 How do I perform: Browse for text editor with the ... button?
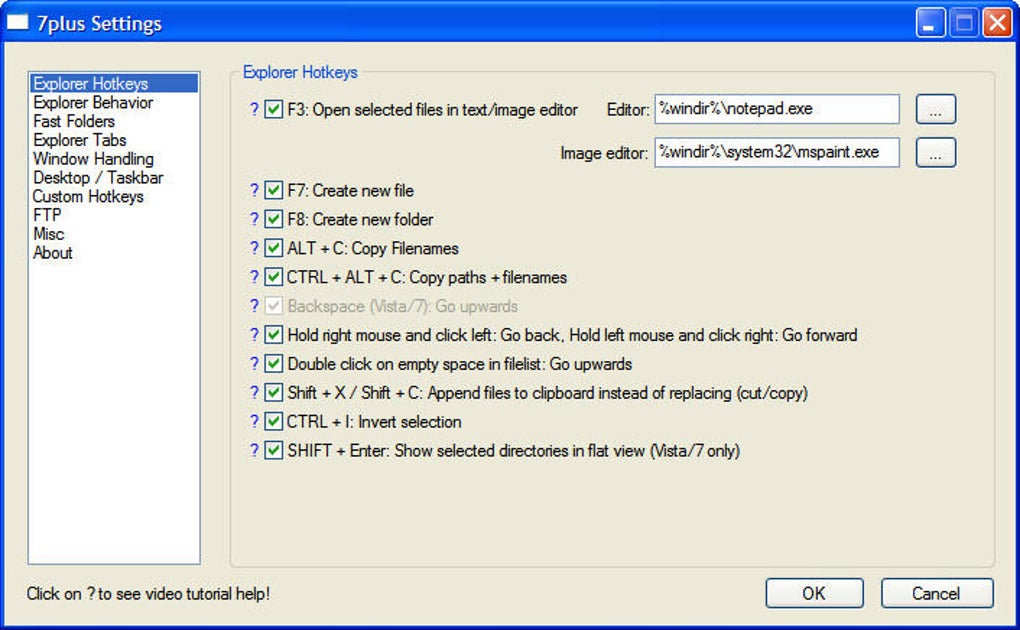pos(935,110)
